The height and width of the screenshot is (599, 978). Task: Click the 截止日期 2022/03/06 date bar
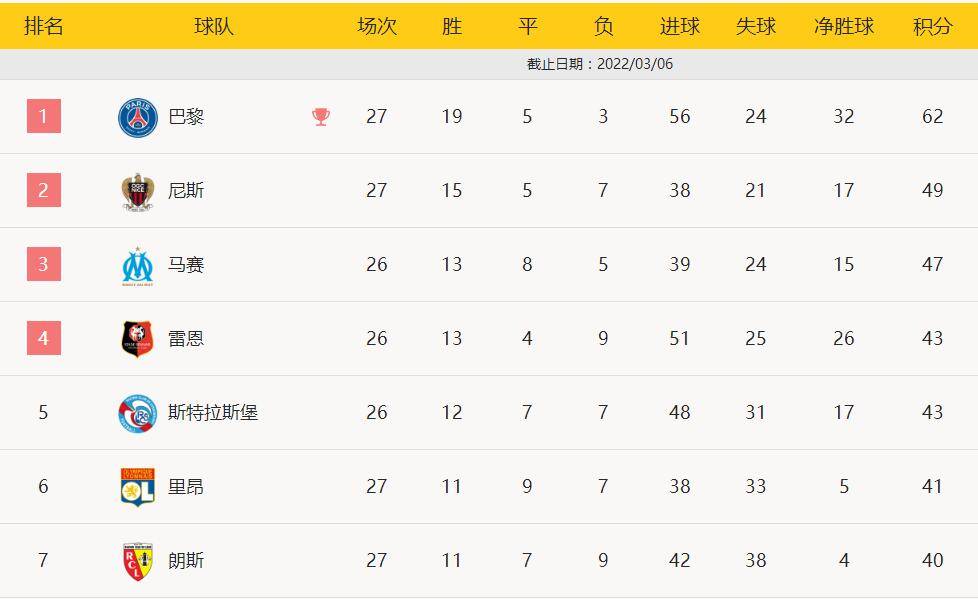pos(489,64)
